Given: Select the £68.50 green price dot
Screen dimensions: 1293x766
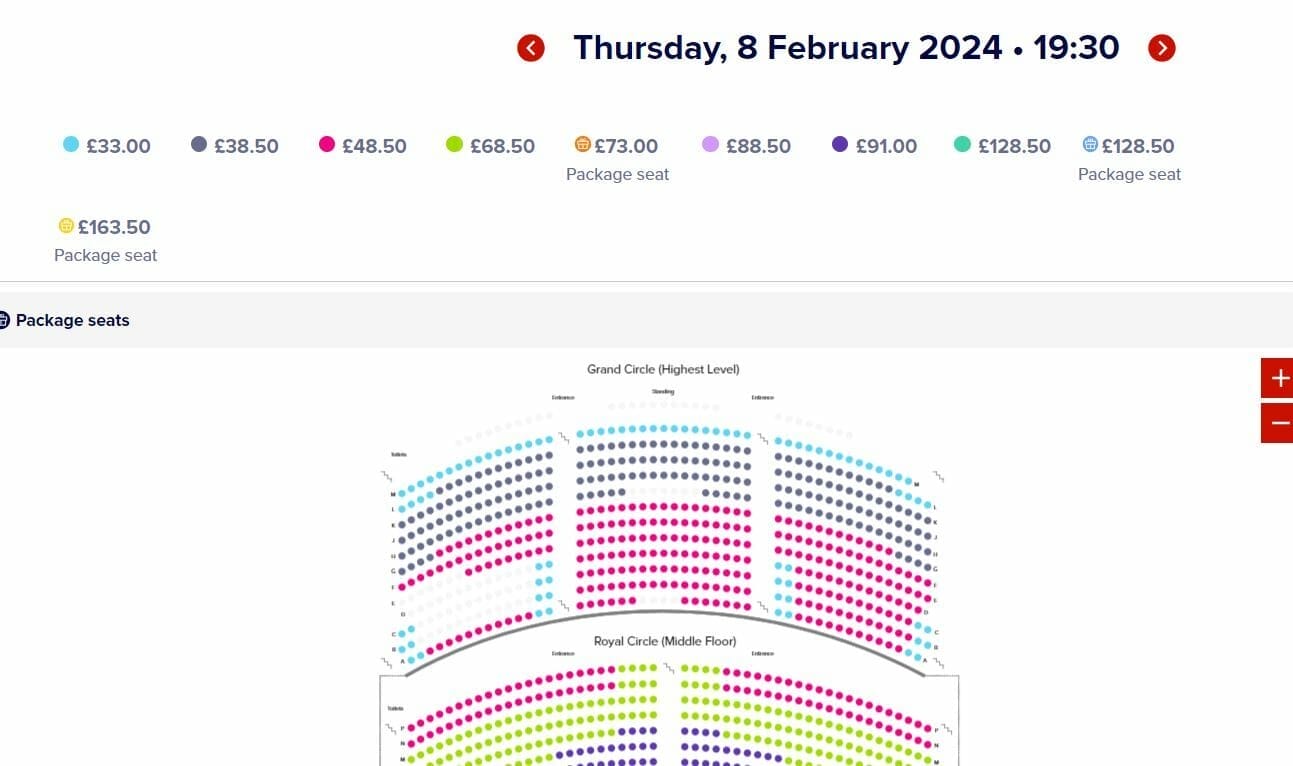Looking at the screenshot, I should [x=454, y=145].
